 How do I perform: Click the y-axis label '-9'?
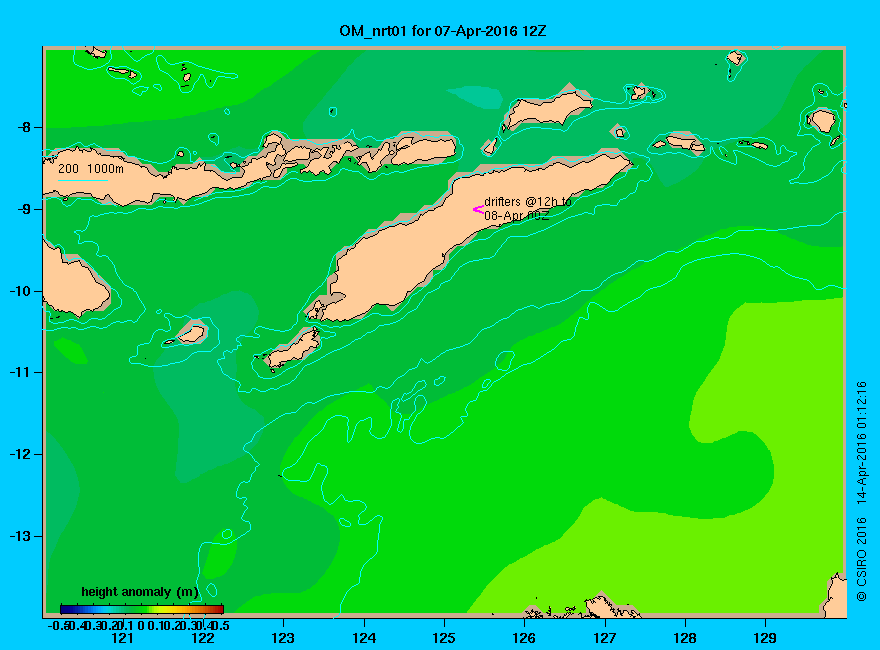tap(24, 209)
